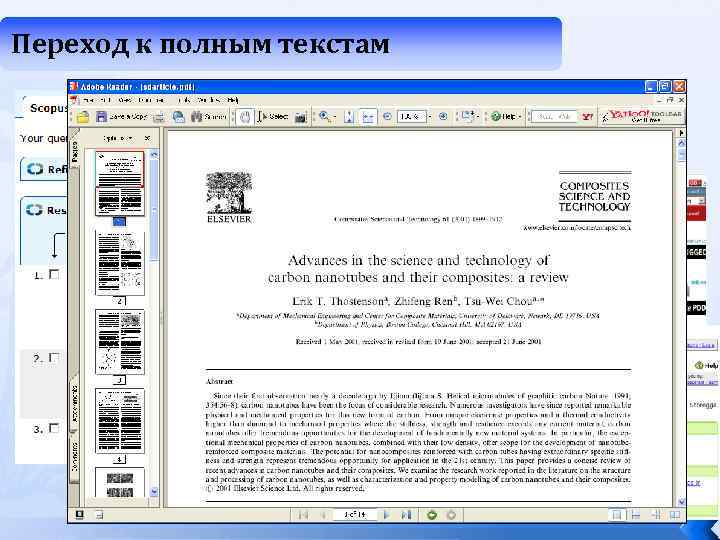Click the Fit Page icon
The width and height of the screenshot is (720, 540).
coord(349,117)
